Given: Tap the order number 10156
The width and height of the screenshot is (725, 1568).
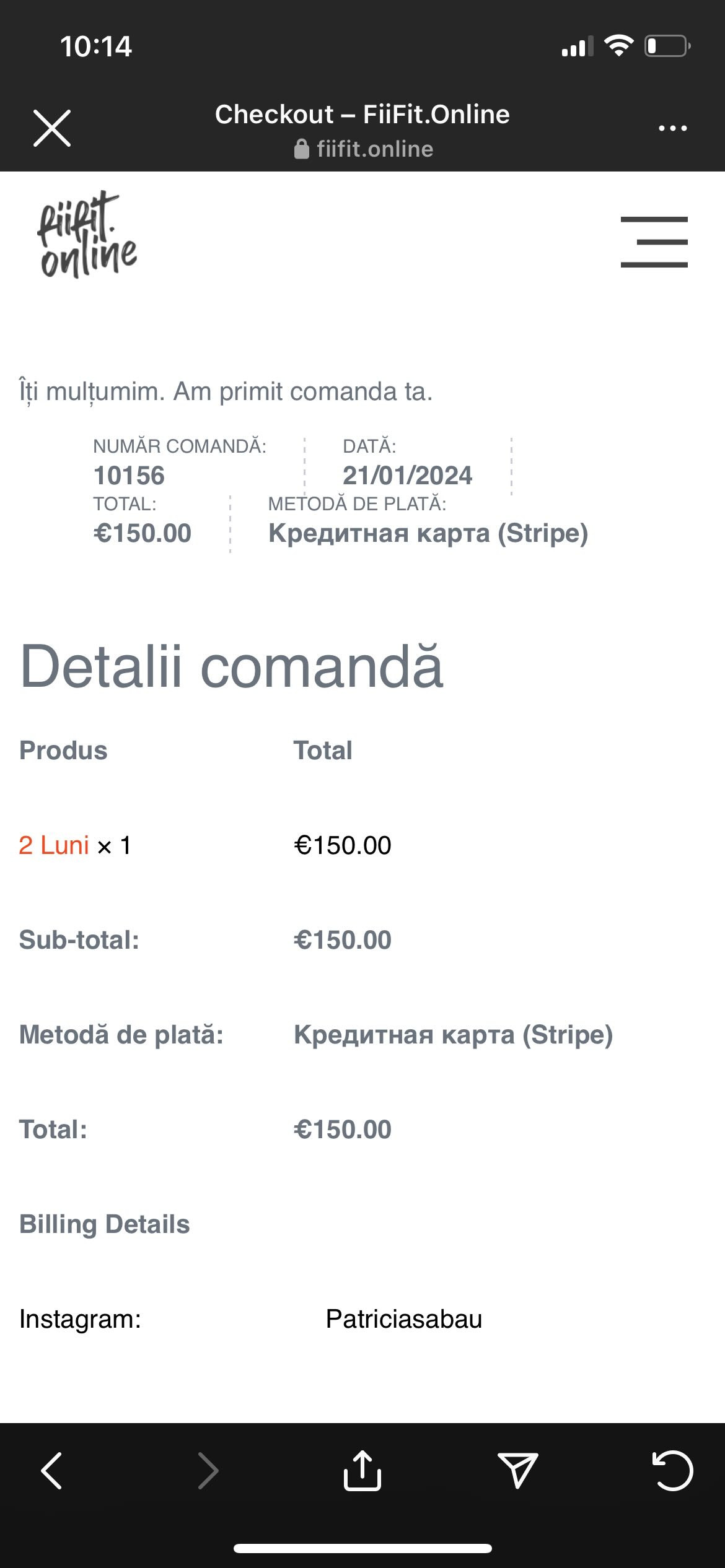Looking at the screenshot, I should tap(129, 476).
